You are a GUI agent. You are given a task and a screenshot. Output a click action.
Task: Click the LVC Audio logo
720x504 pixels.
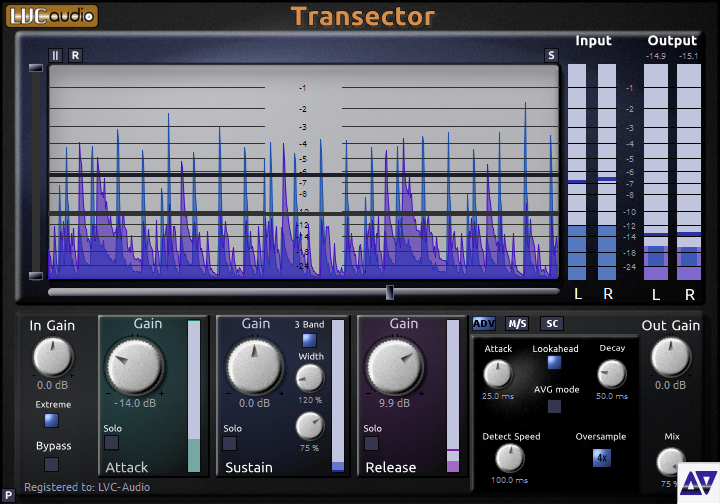(x=52, y=16)
